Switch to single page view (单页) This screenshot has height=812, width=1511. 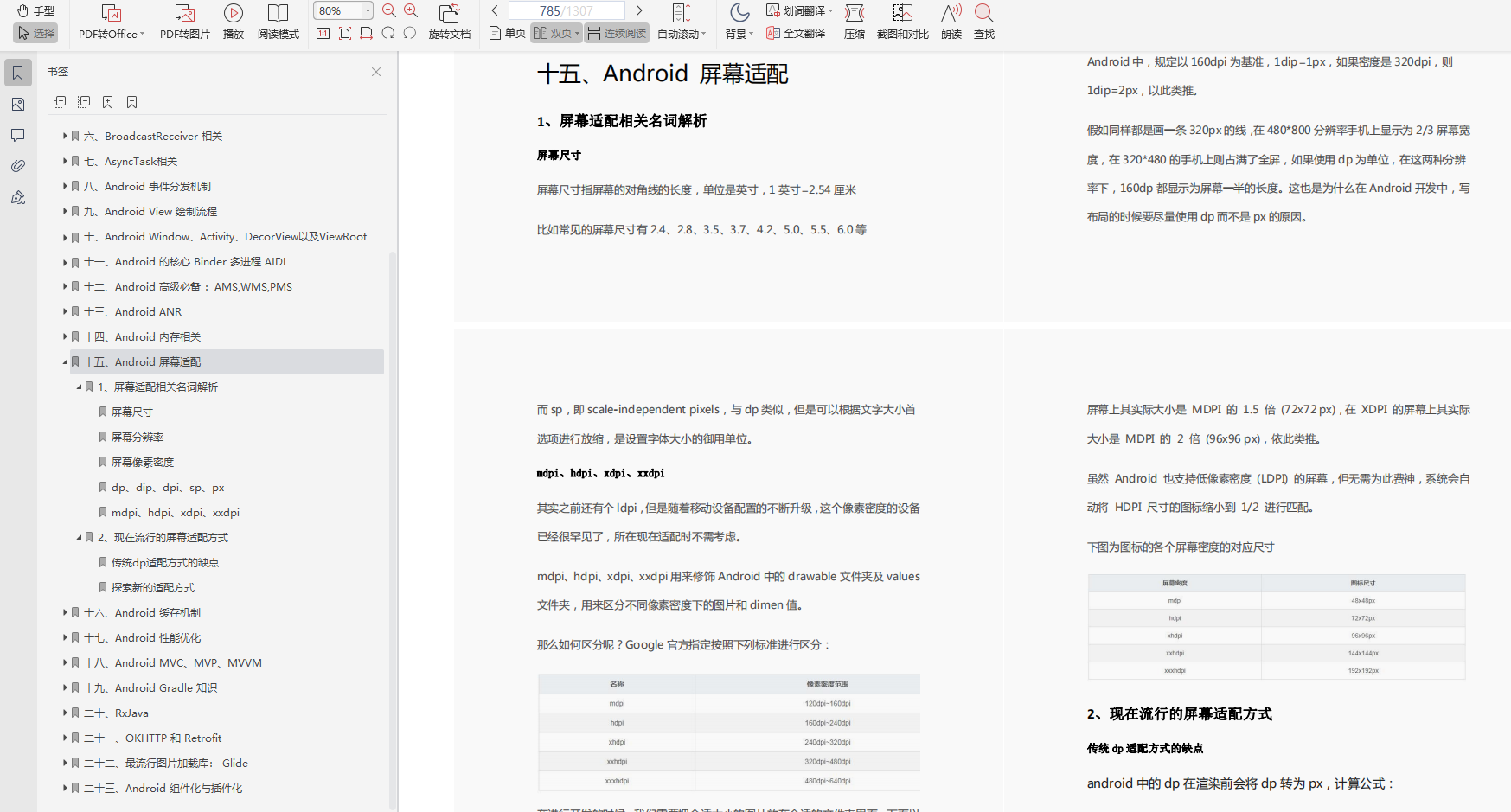(x=508, y=33)
